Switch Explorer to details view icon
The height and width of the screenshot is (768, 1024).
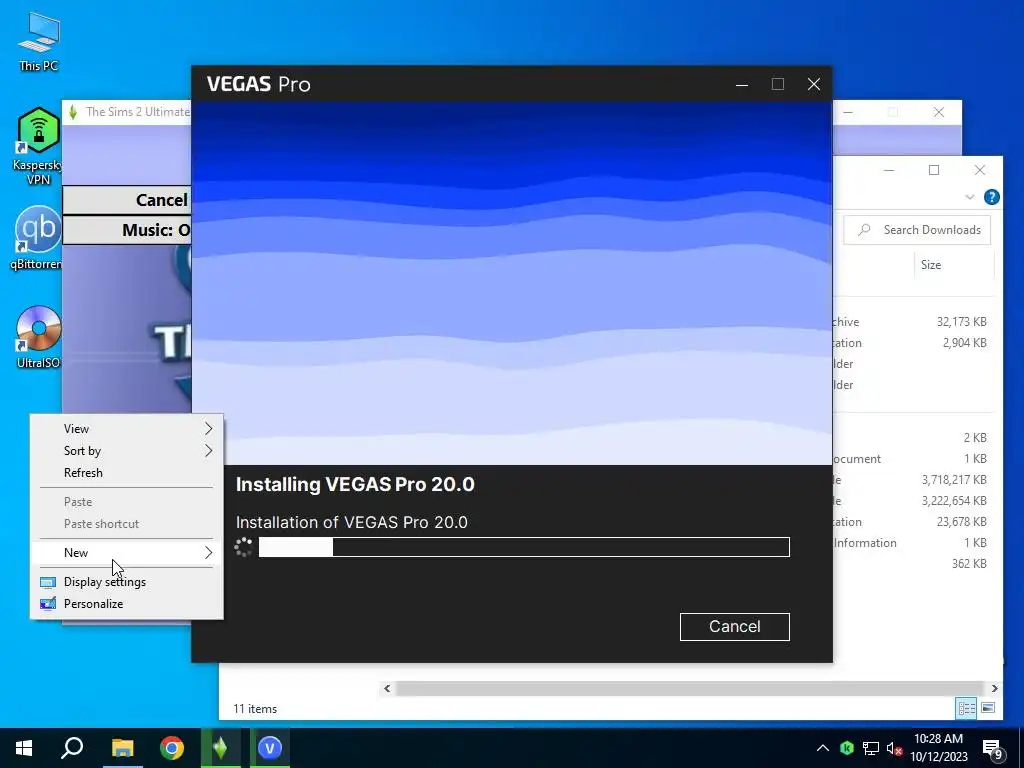pos(967,708)
